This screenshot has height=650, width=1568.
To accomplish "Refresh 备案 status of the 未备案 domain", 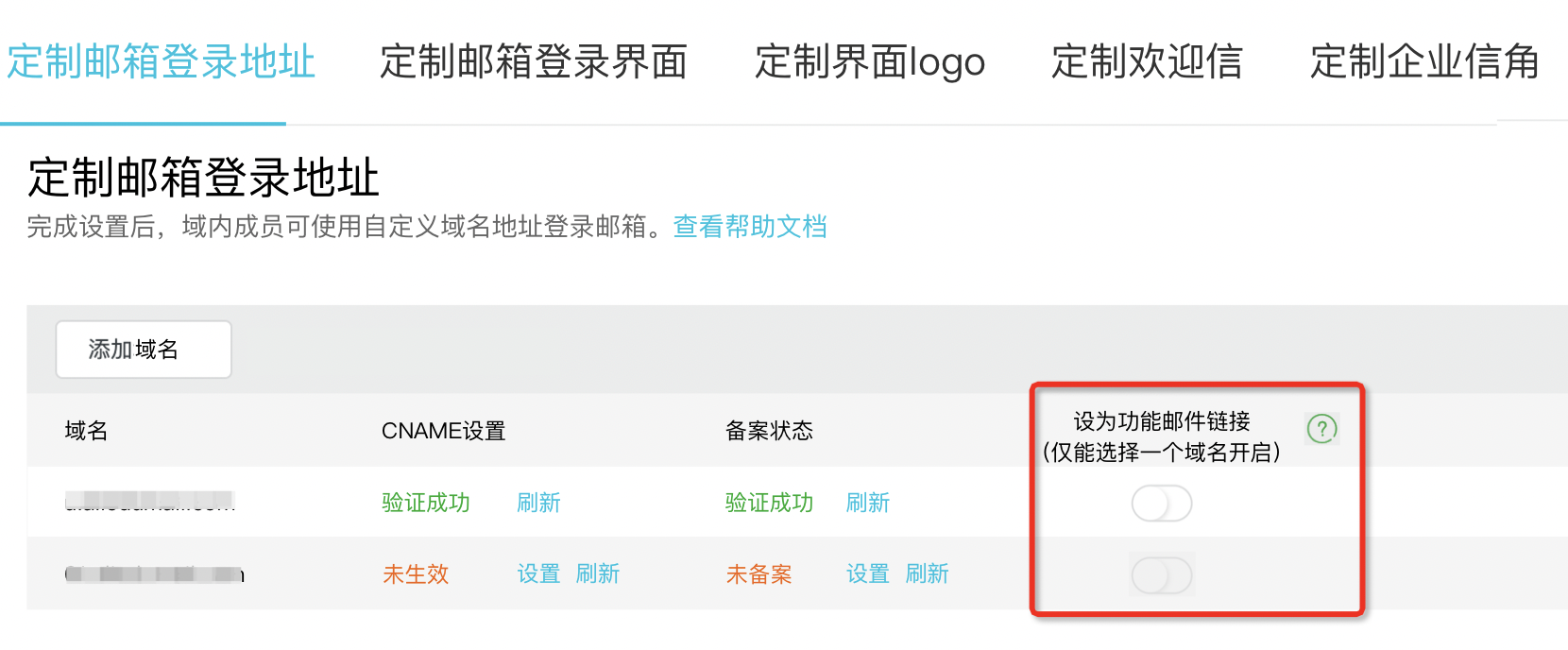I will click(x=926, y=574).
